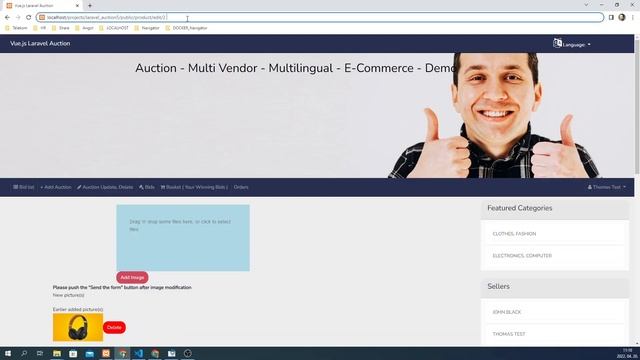Open File Explorer from the taskbar
The height and width of the screenshot is (360, 640).
coord(57,353)
